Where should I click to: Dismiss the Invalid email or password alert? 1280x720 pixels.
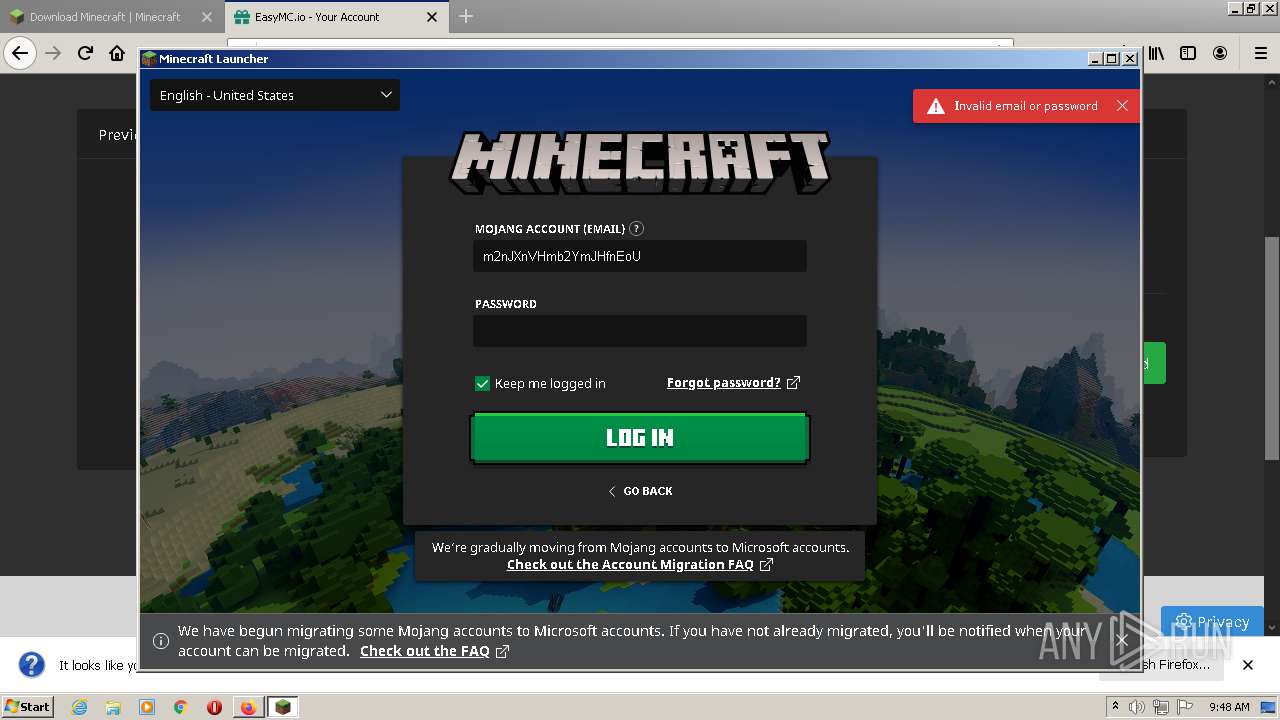(x=1122, y=106)
